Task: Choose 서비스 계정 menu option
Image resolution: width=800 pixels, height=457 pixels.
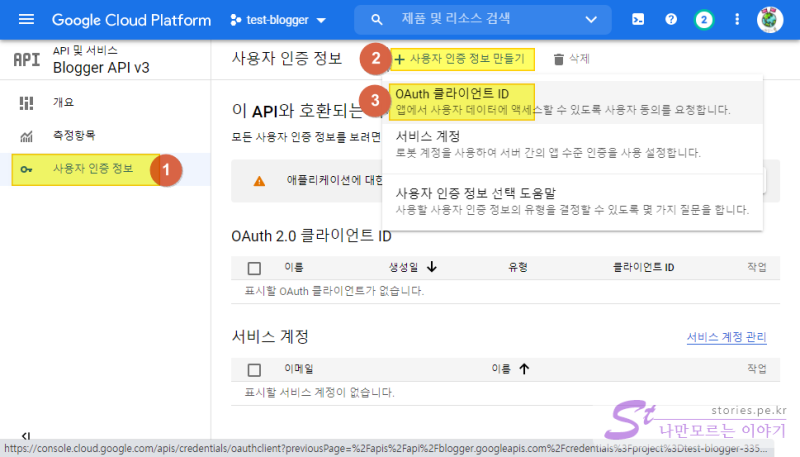Action: 572,144
